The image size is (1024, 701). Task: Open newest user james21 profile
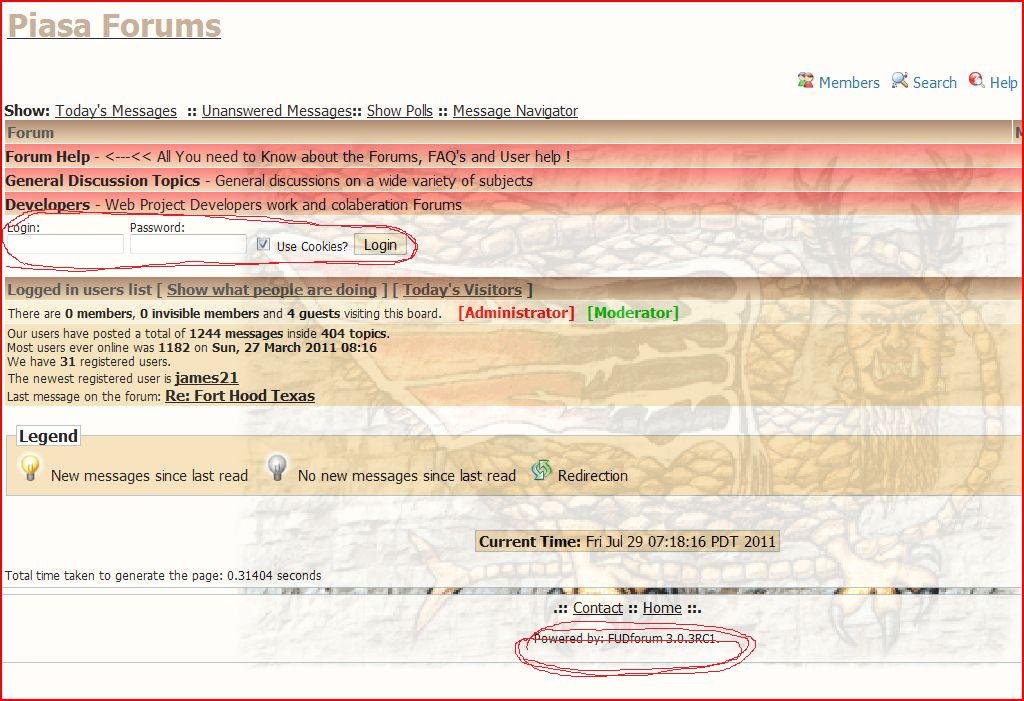tap(206, 378)
